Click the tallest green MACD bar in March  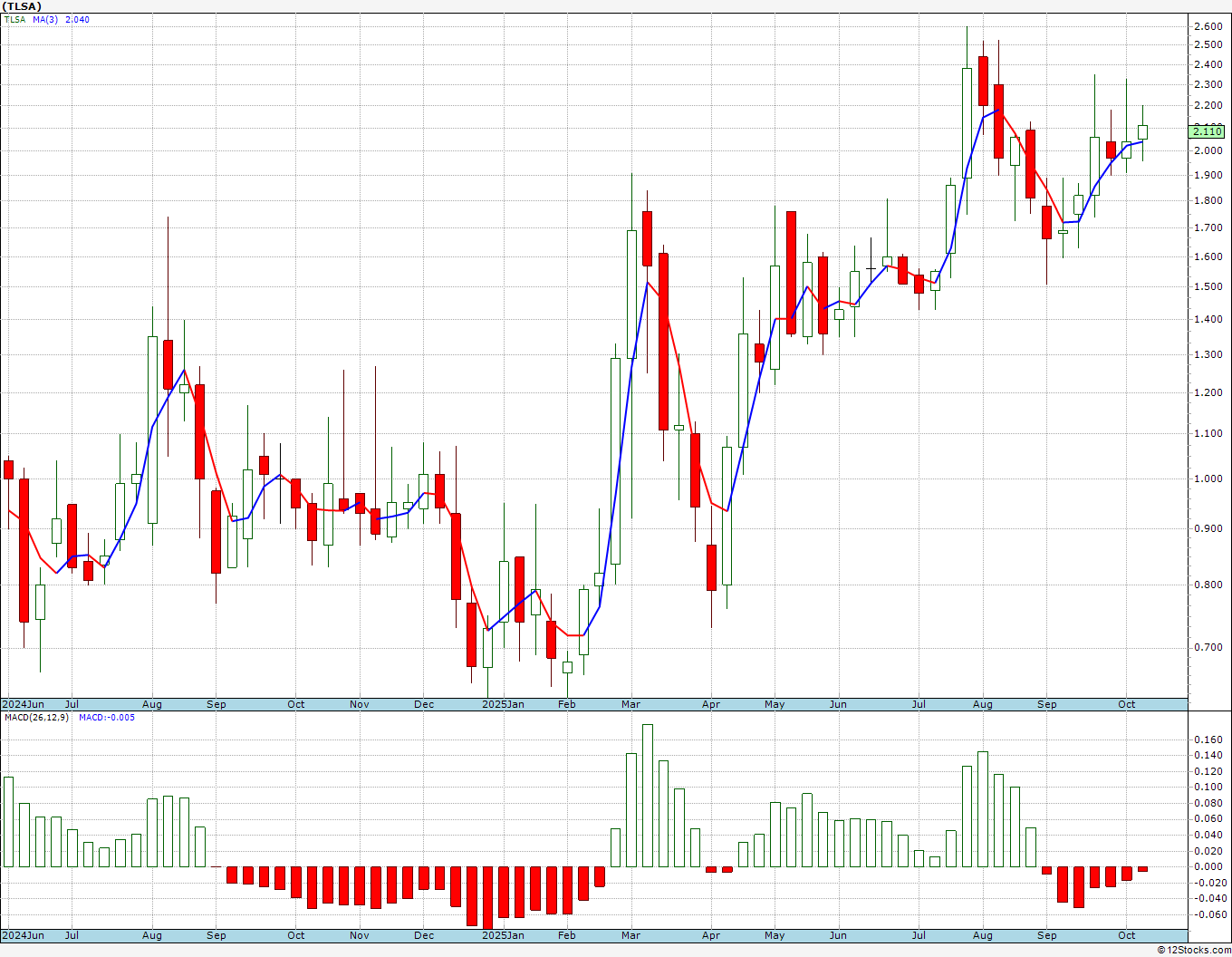647,796
